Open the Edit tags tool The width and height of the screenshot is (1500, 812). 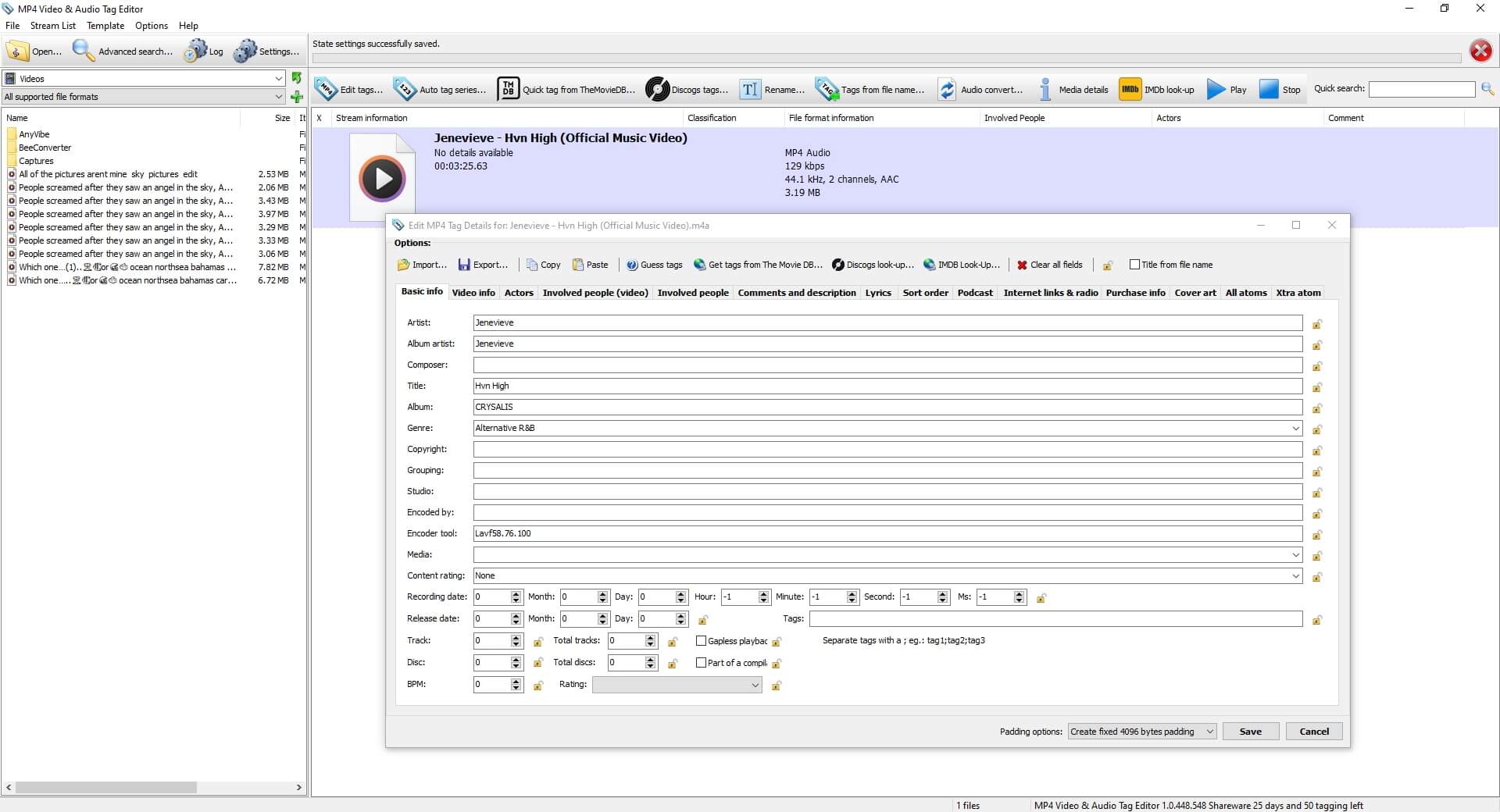tap(349, 90)
